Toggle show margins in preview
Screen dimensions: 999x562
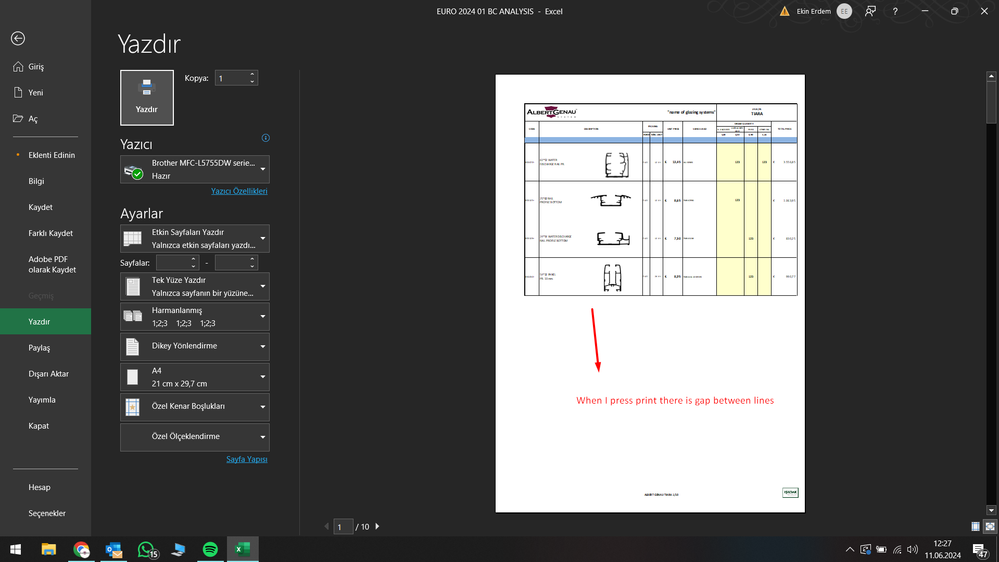[975, 526]
